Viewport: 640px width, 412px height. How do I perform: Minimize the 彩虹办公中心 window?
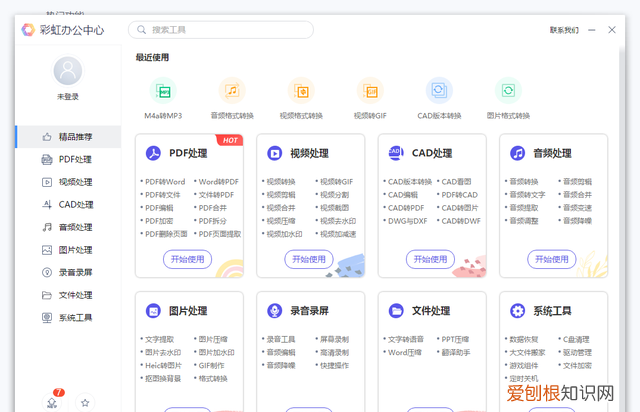coord(592,30)
